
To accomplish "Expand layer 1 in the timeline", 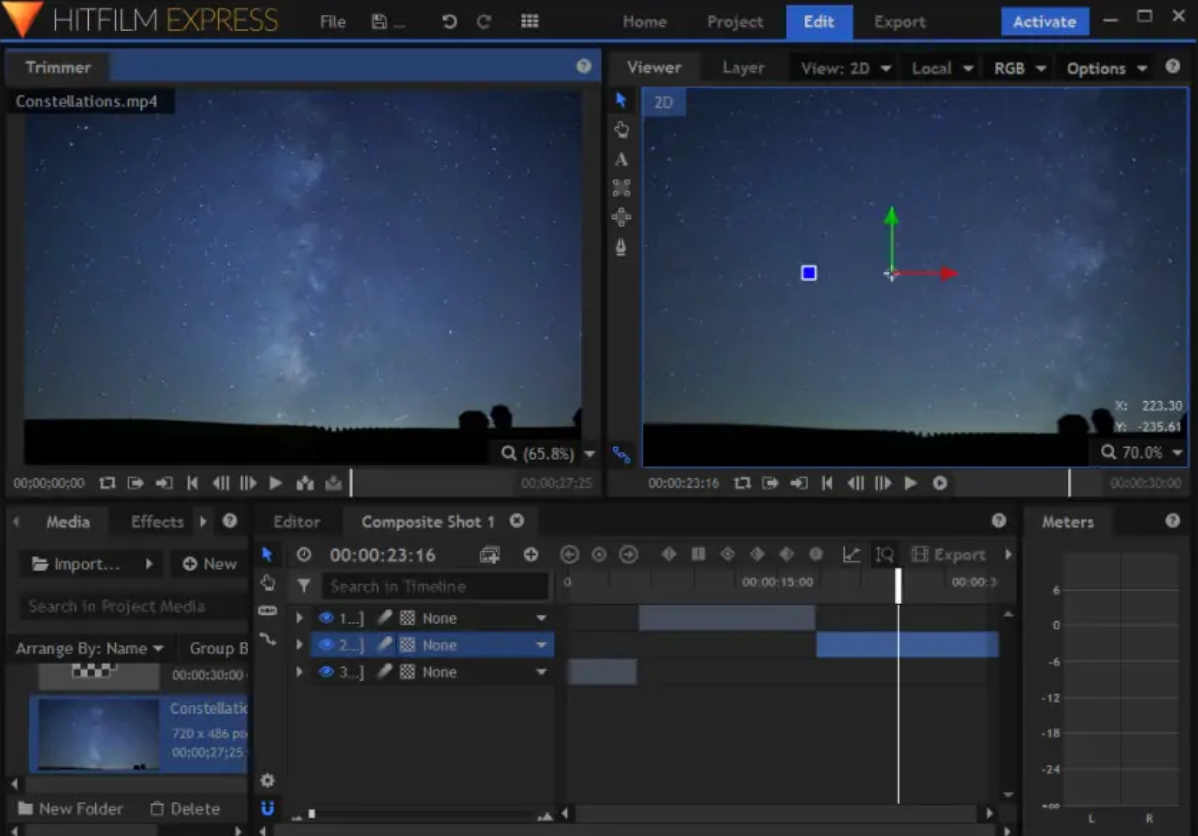I will 299,618.
